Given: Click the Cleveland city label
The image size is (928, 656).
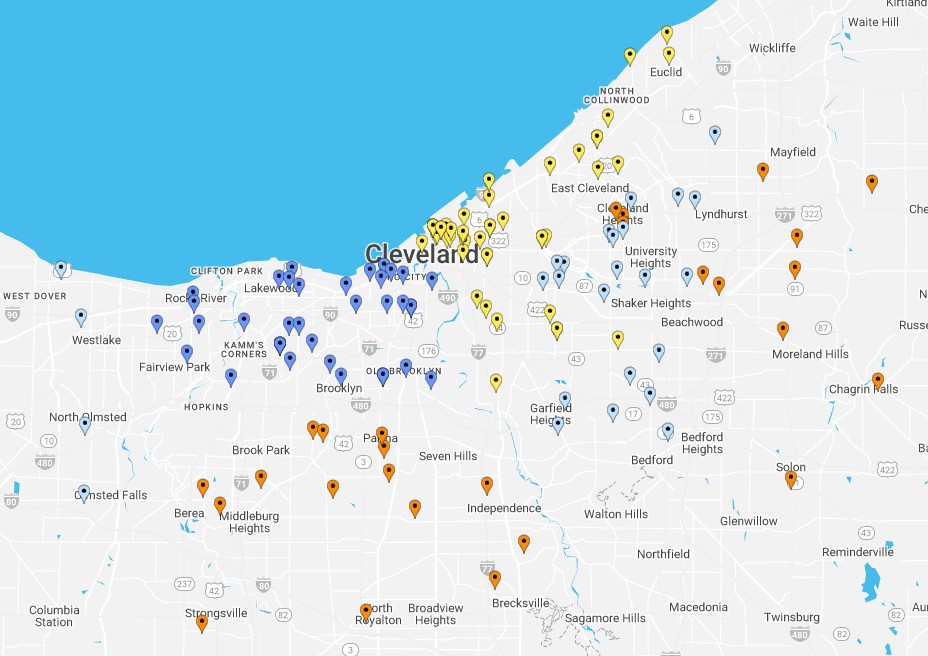Looking at the screenshot, I should coord(421,254).
